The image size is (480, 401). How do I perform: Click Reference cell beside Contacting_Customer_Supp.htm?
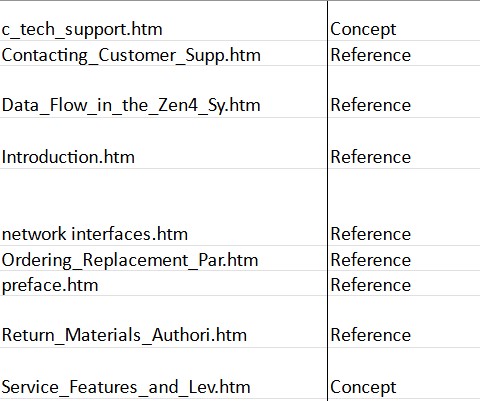point(404,53)
